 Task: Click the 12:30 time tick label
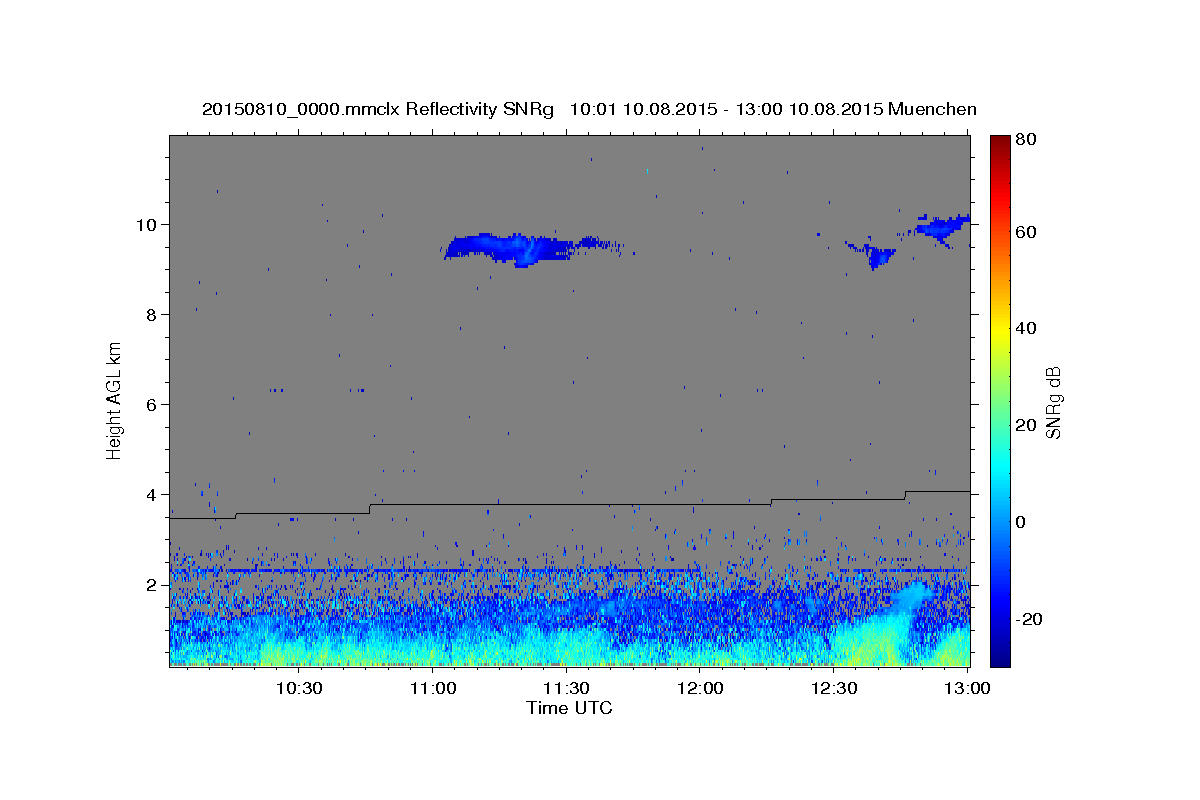834,688
